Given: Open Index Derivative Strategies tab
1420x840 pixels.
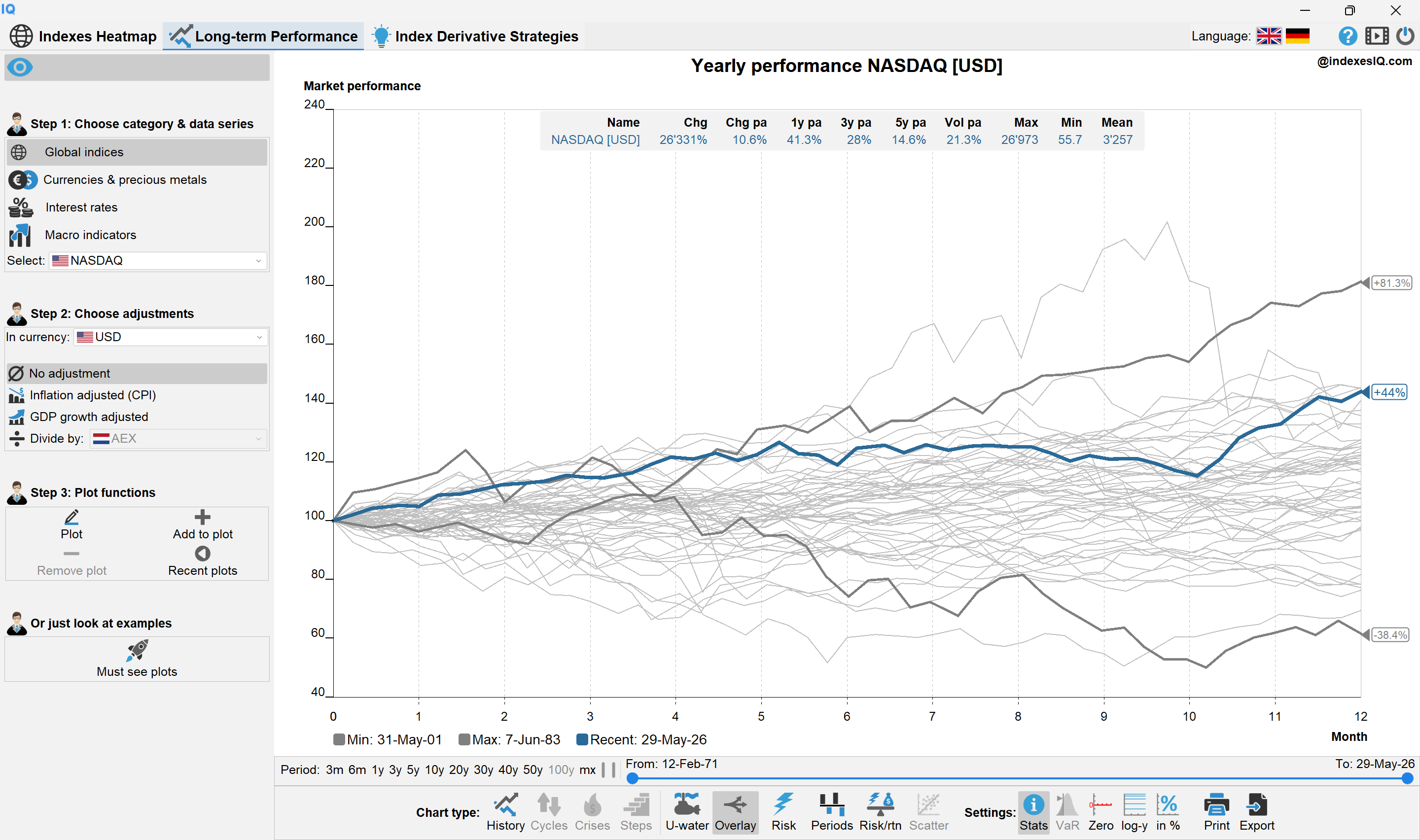Looking at the screenshot, I should pyautogui.click(x=475, y=36).
